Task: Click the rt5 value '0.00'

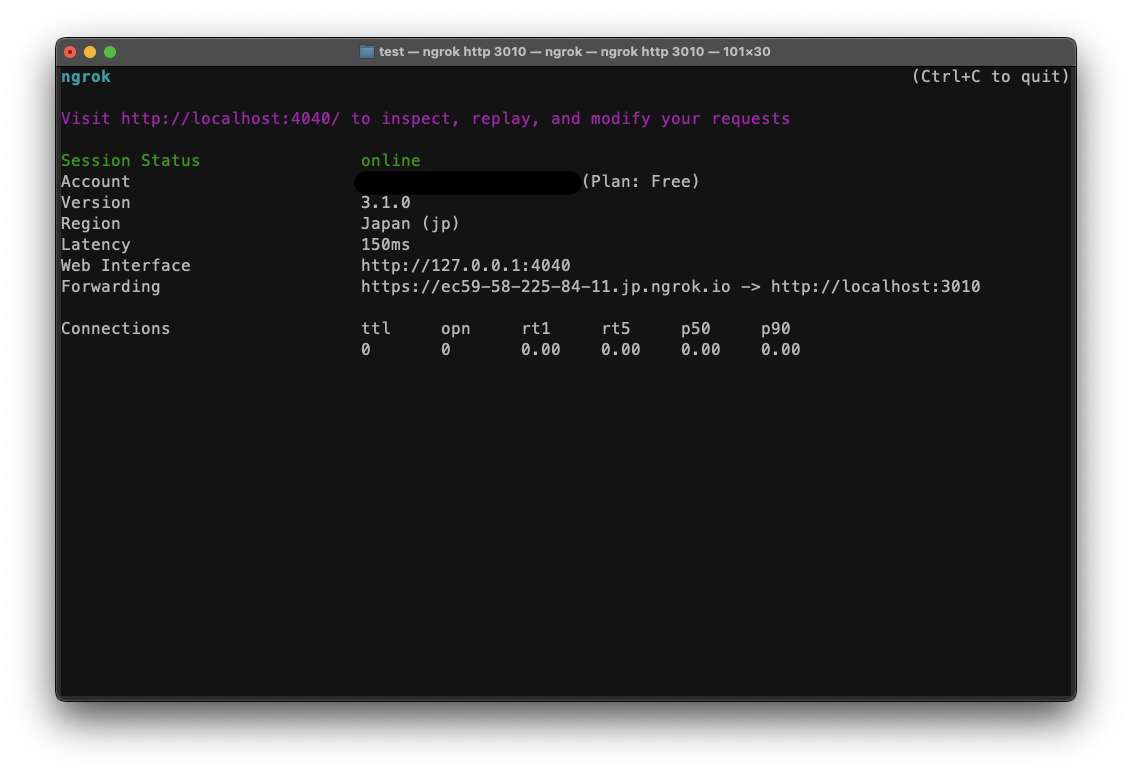Action: (x=621, y=349)
